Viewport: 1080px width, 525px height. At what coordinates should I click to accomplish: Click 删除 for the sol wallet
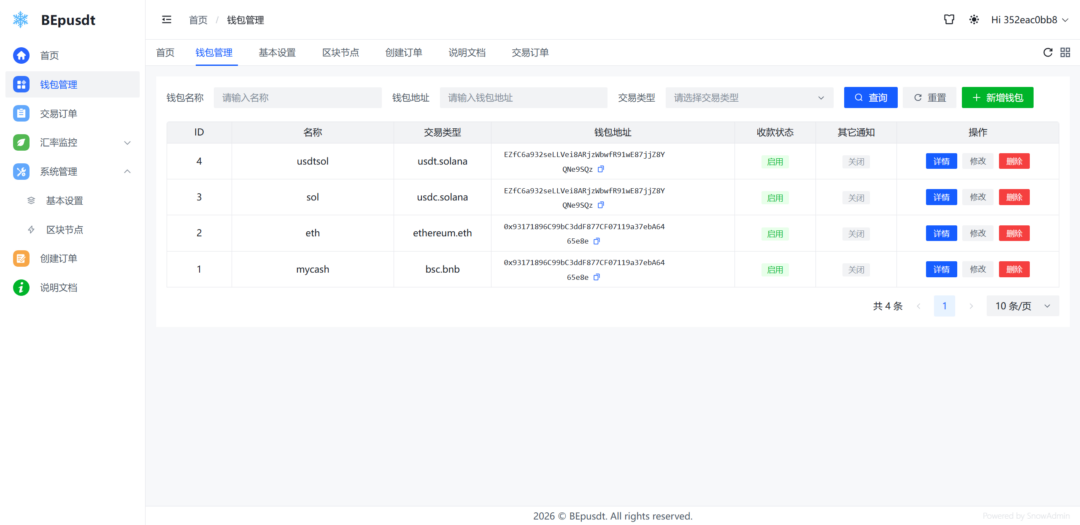[1015, 197]
